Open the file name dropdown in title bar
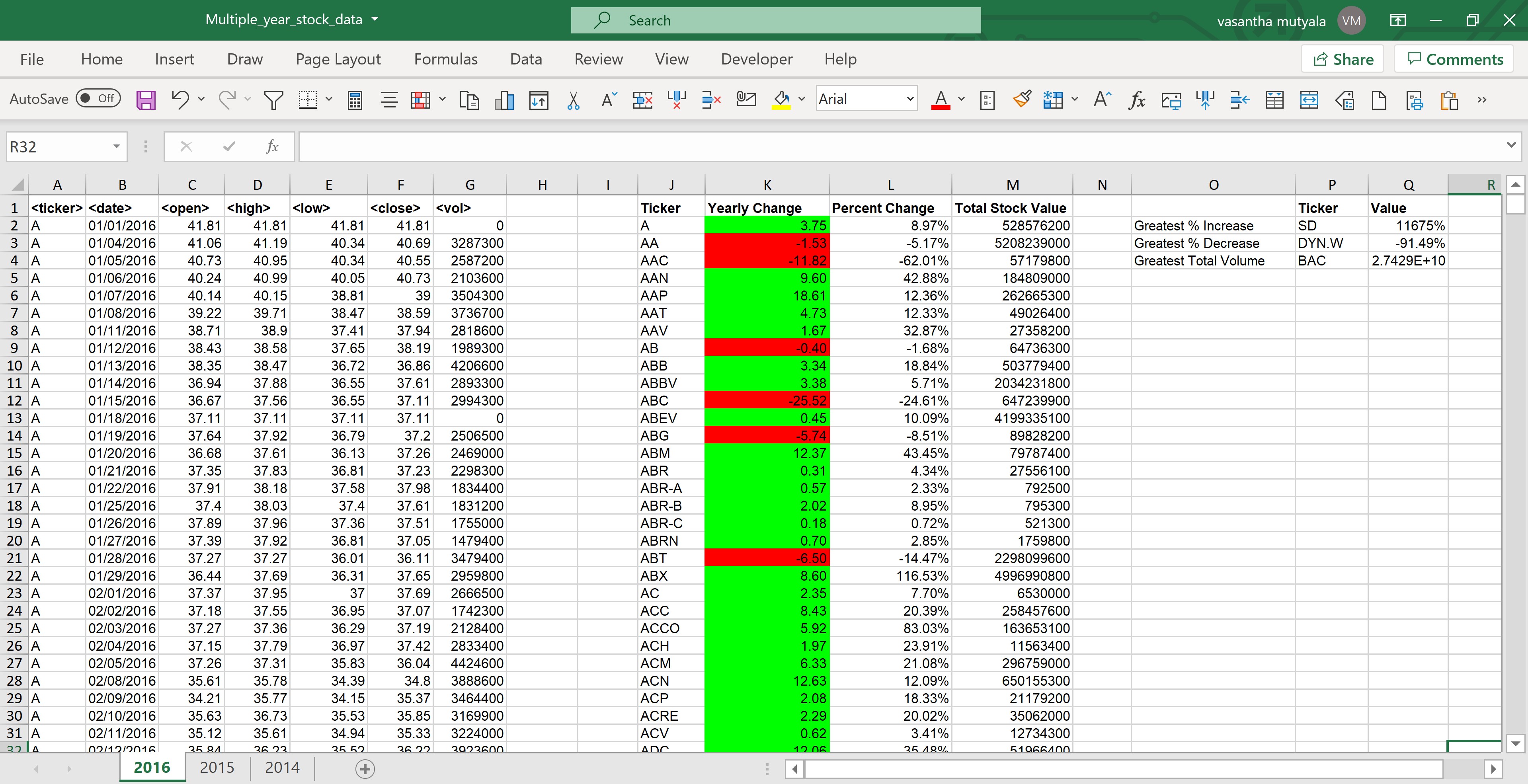1528x784 pixels. click(x=375, y=19)
